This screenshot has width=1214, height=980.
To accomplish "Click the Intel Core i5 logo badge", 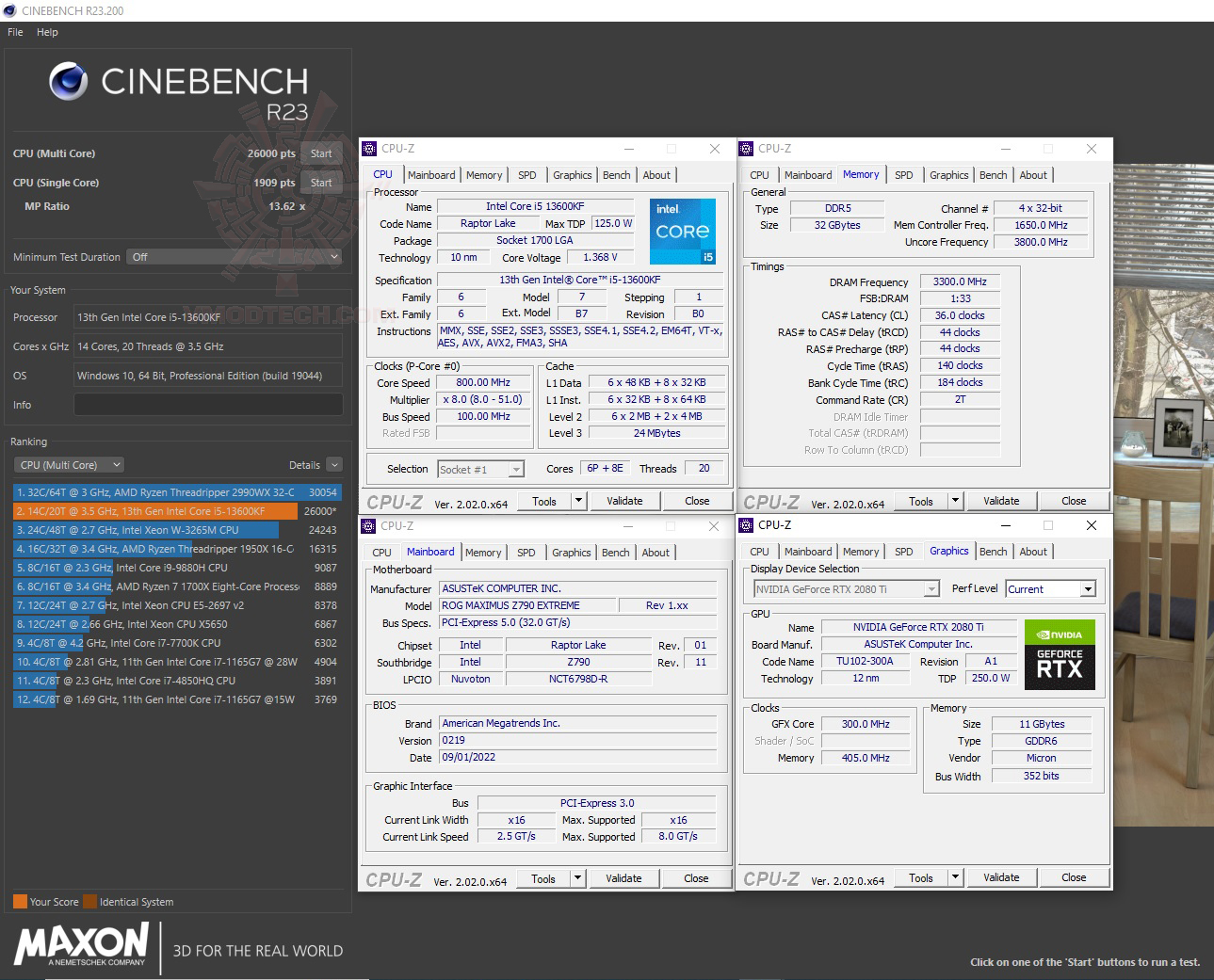I will [x=683, y=231].
